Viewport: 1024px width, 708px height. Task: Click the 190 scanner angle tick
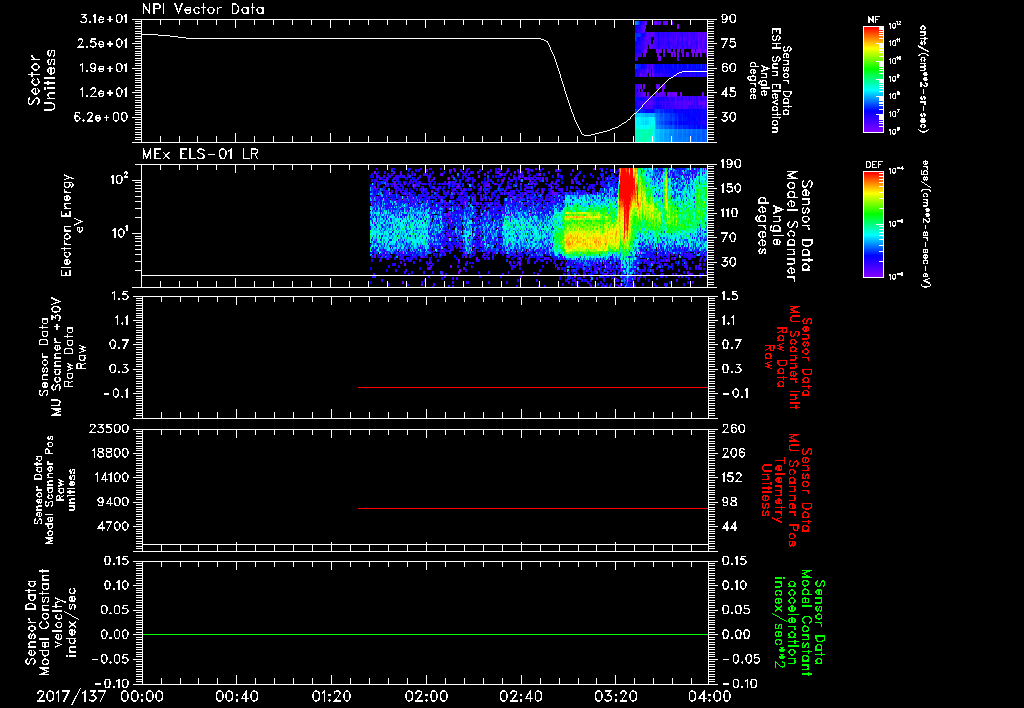tap(731, 164)
